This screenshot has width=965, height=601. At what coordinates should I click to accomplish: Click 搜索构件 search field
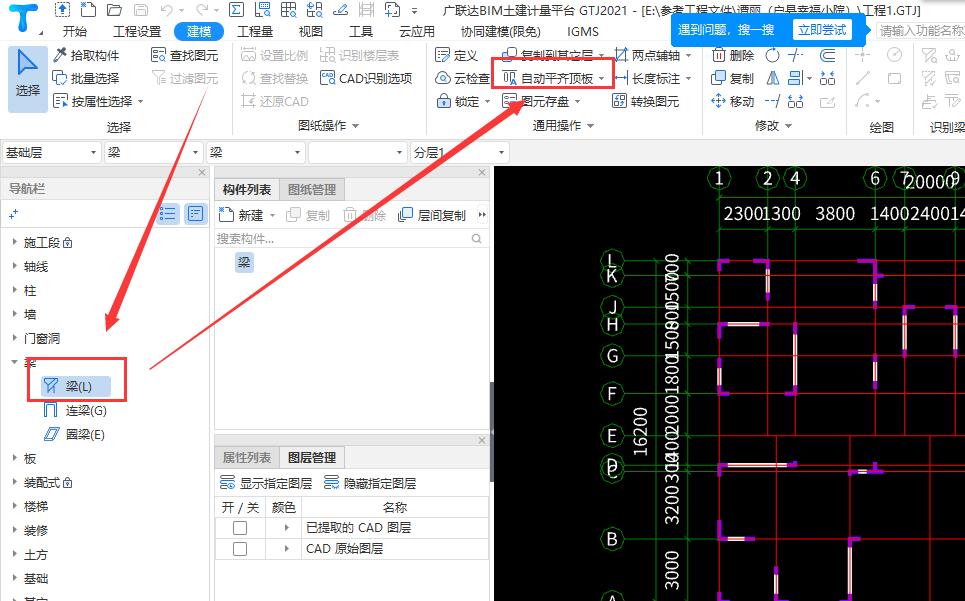pyautogui.click(x=350, y=239)
